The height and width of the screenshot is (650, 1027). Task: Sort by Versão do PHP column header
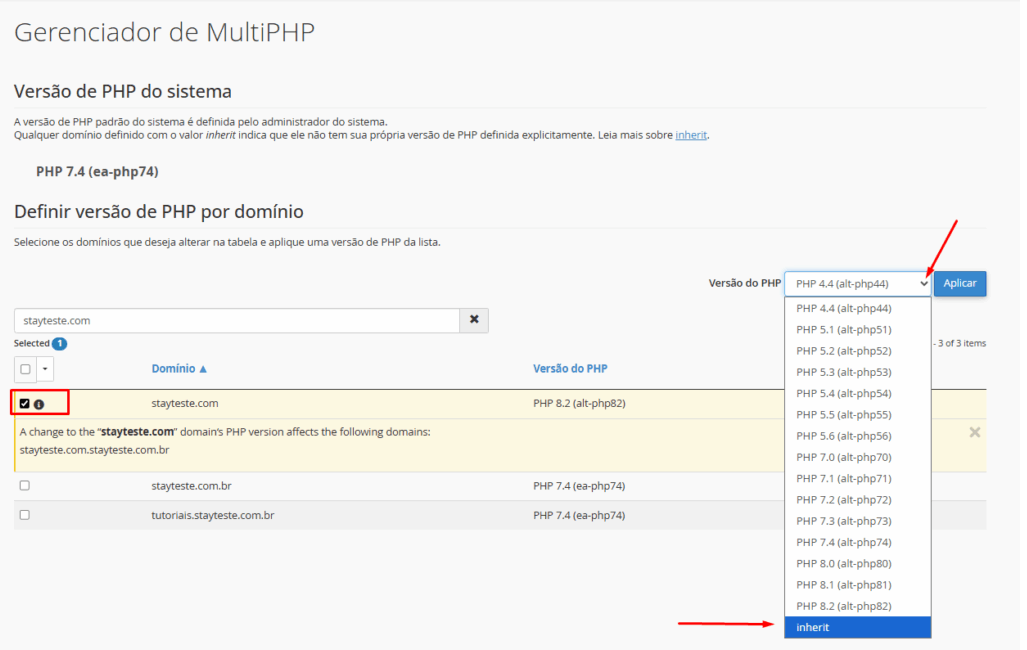[x=570, y=369]
